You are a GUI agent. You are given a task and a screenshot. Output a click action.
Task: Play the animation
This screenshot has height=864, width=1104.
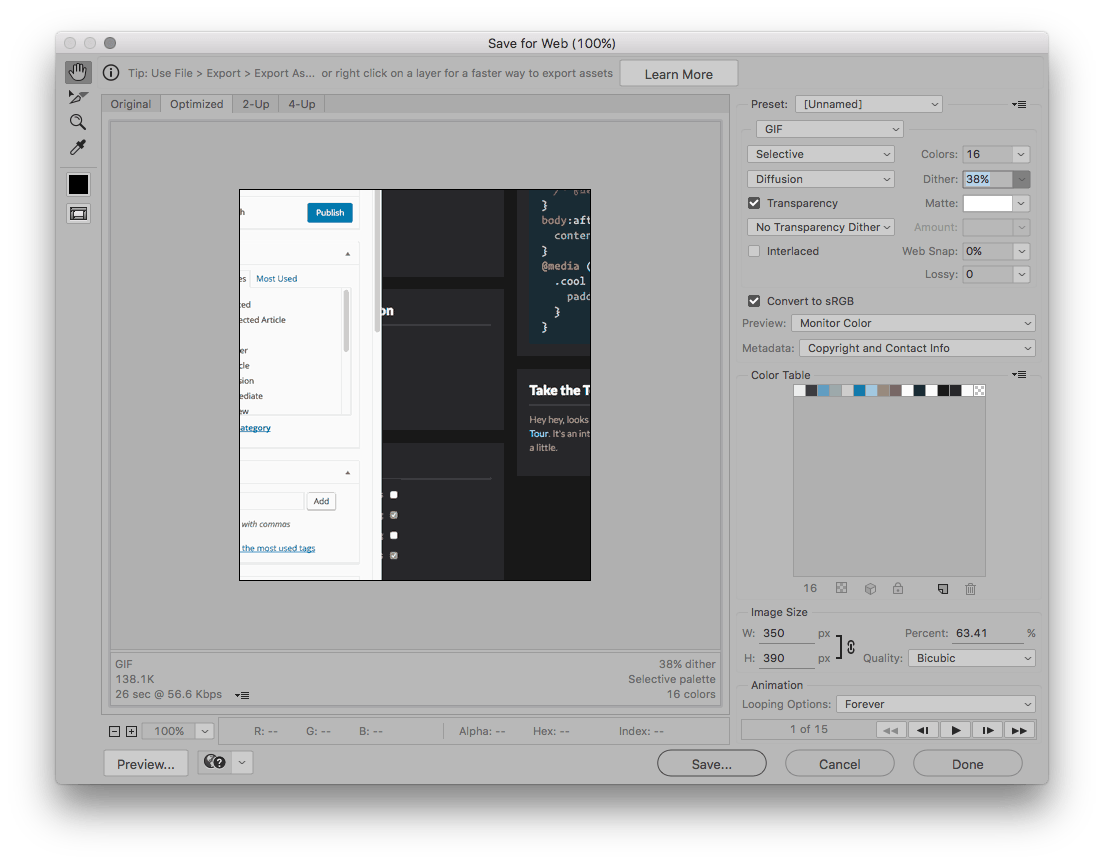955,730
